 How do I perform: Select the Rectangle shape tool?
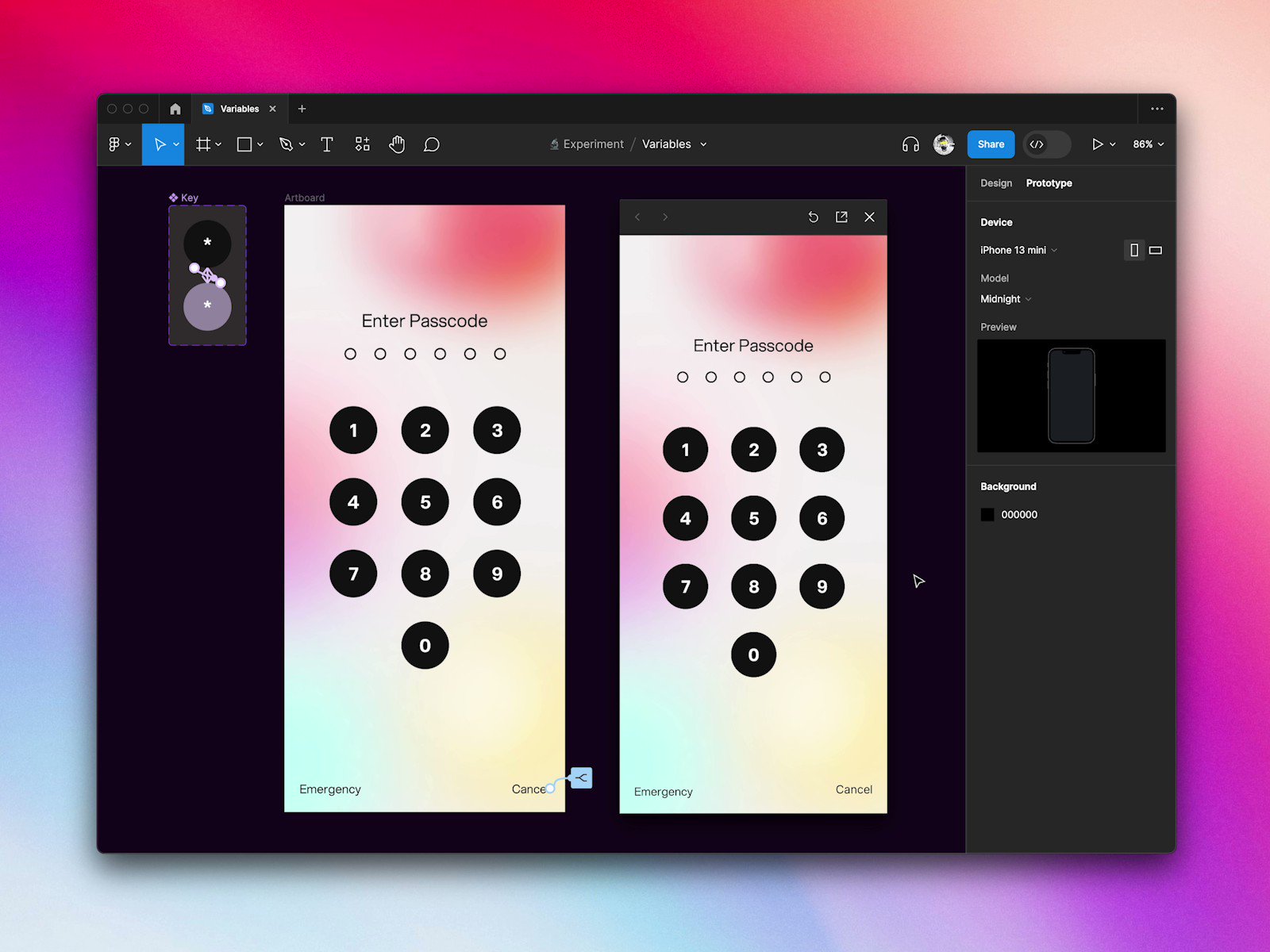(x=244, y=144)
